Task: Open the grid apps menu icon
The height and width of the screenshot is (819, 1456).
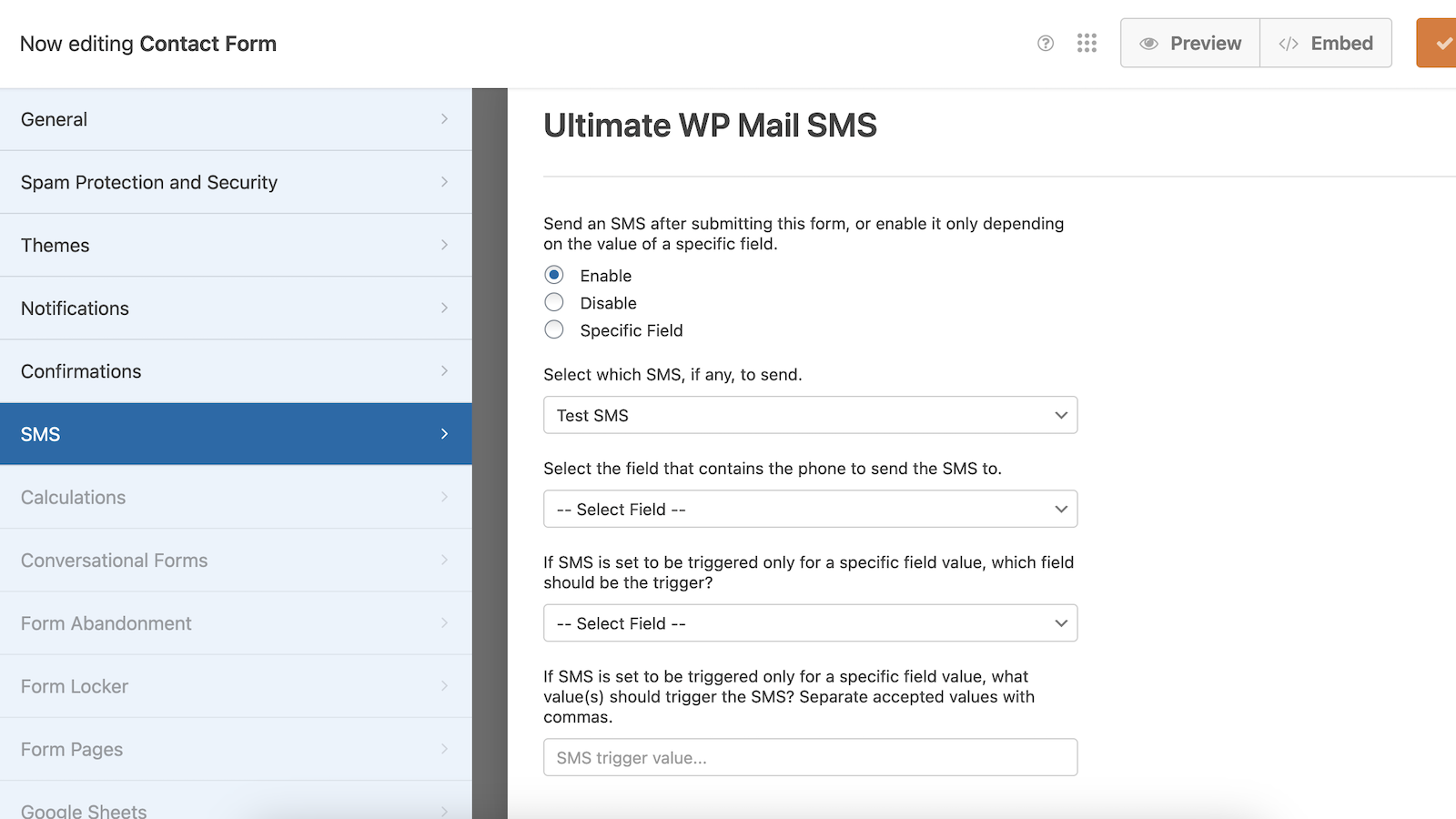Action: coord(1087,43)
